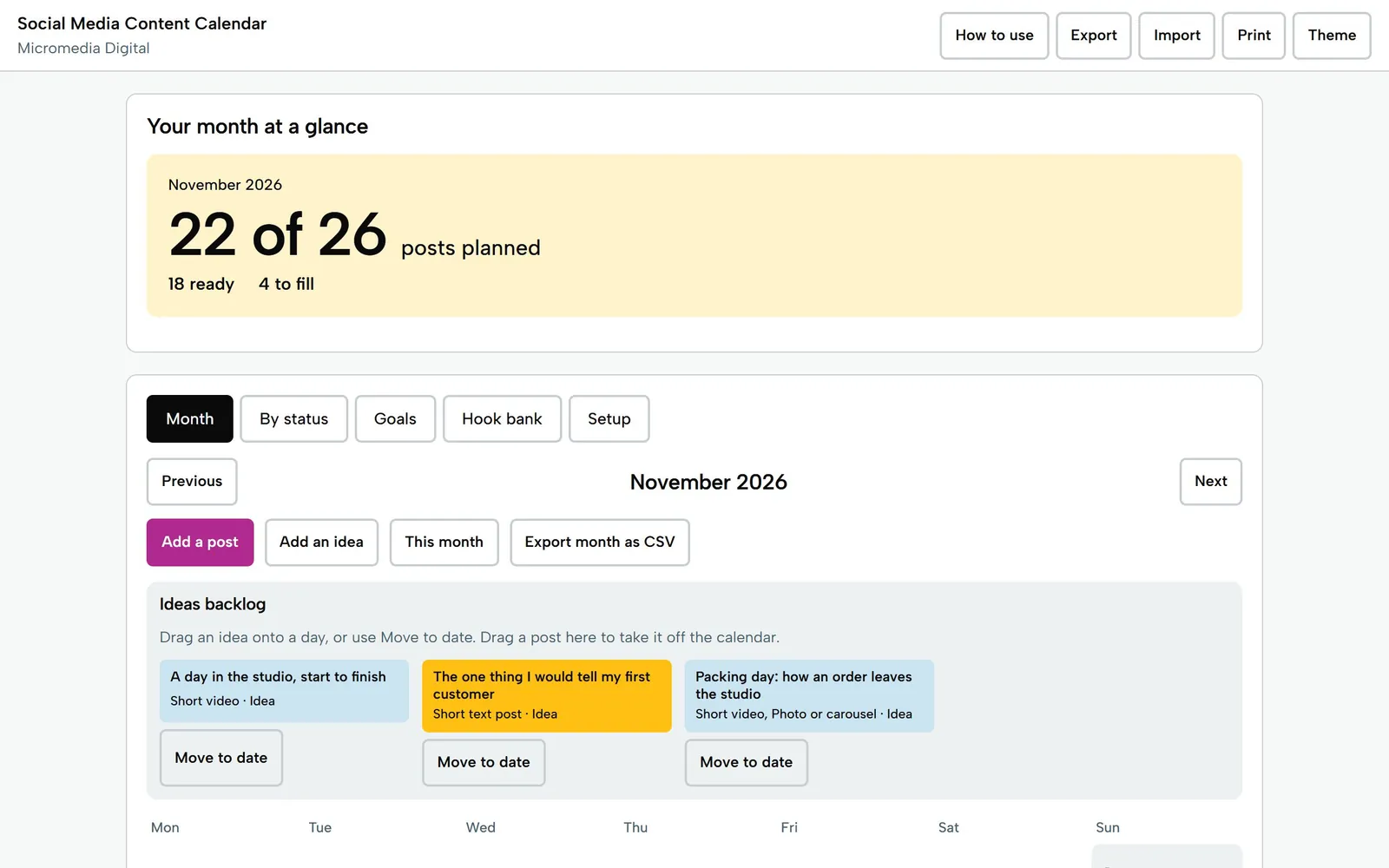Select 'The one thing I would tell' idea card
The width and height of the screenshot is (1389, 868).
pyautogui.click(x=547, y=695)
